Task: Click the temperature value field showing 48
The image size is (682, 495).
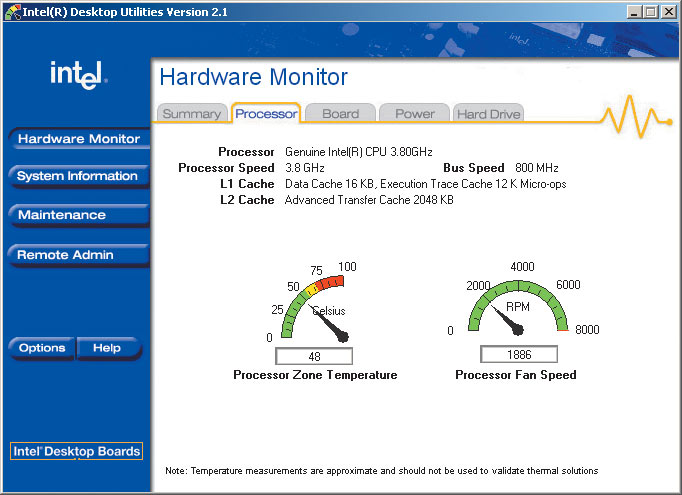Action: (314, 356)
